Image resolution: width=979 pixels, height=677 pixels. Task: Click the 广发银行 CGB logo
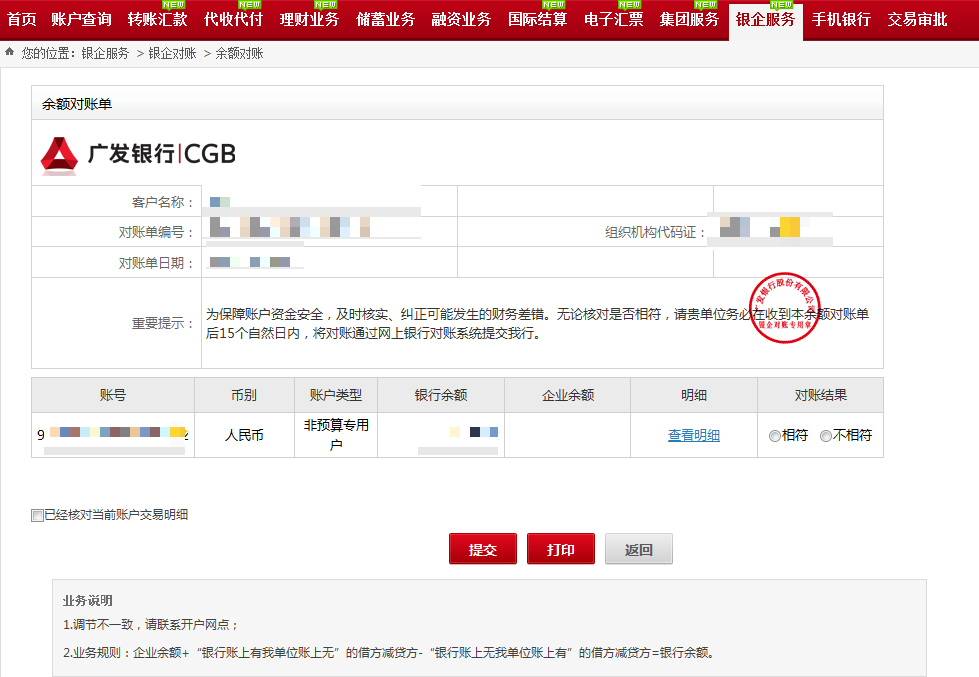click(138, 154)
